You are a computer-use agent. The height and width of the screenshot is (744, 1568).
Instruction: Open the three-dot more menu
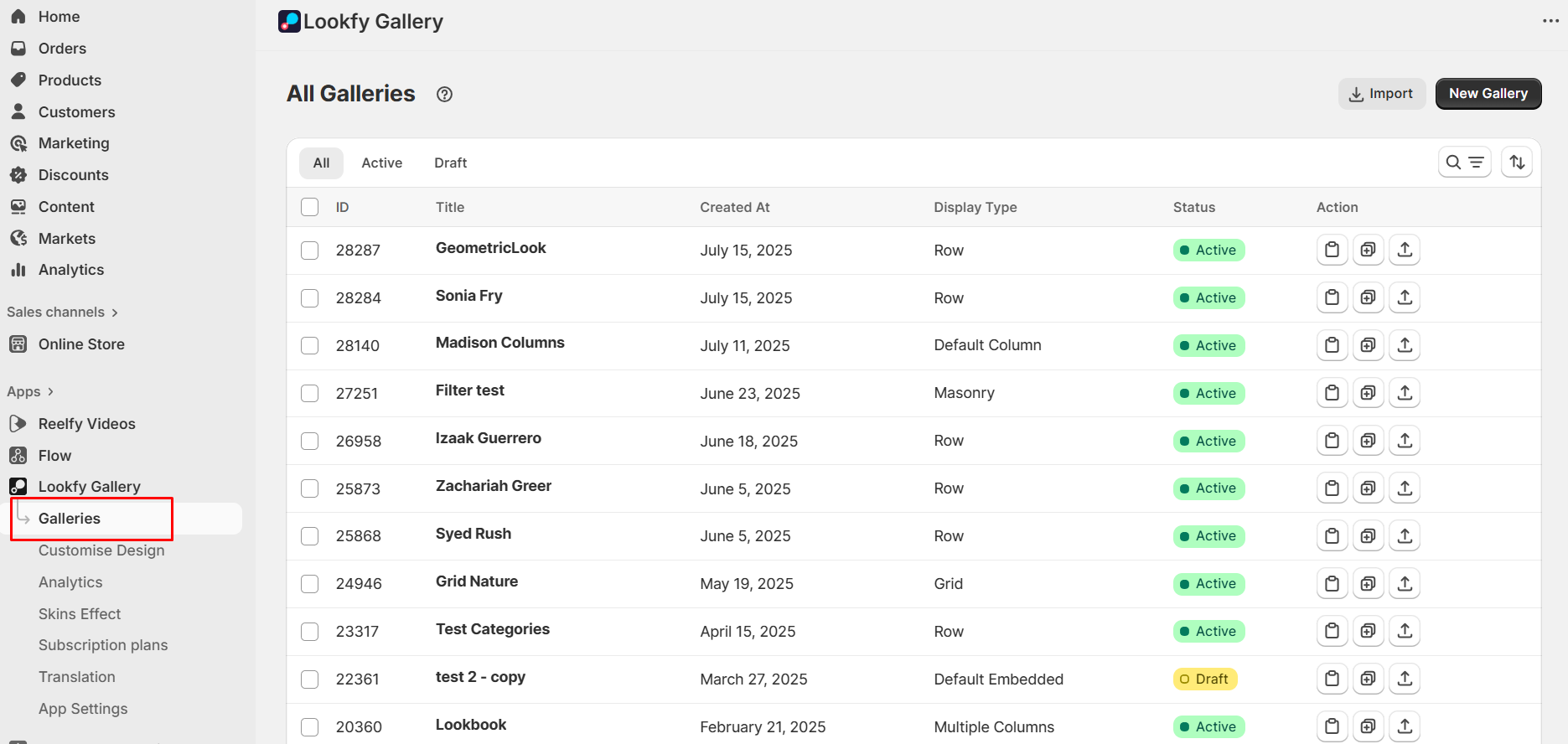click(1550, 21)
